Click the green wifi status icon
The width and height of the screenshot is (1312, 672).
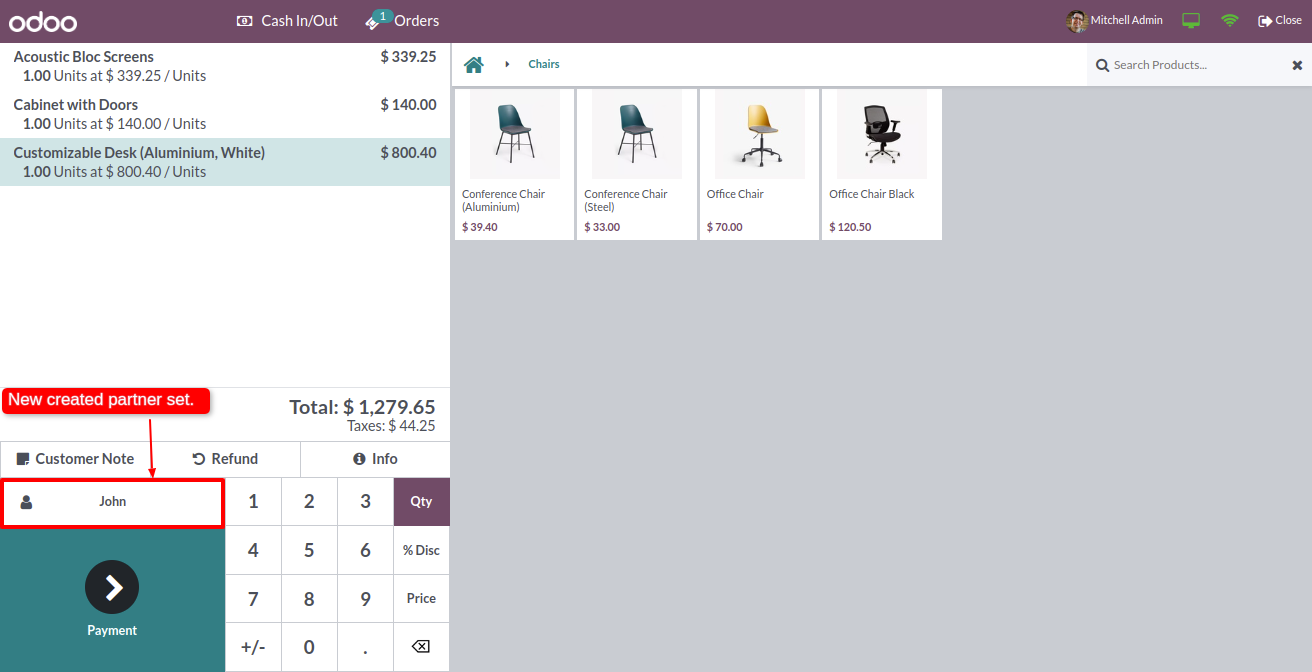tap(1230, 20)
